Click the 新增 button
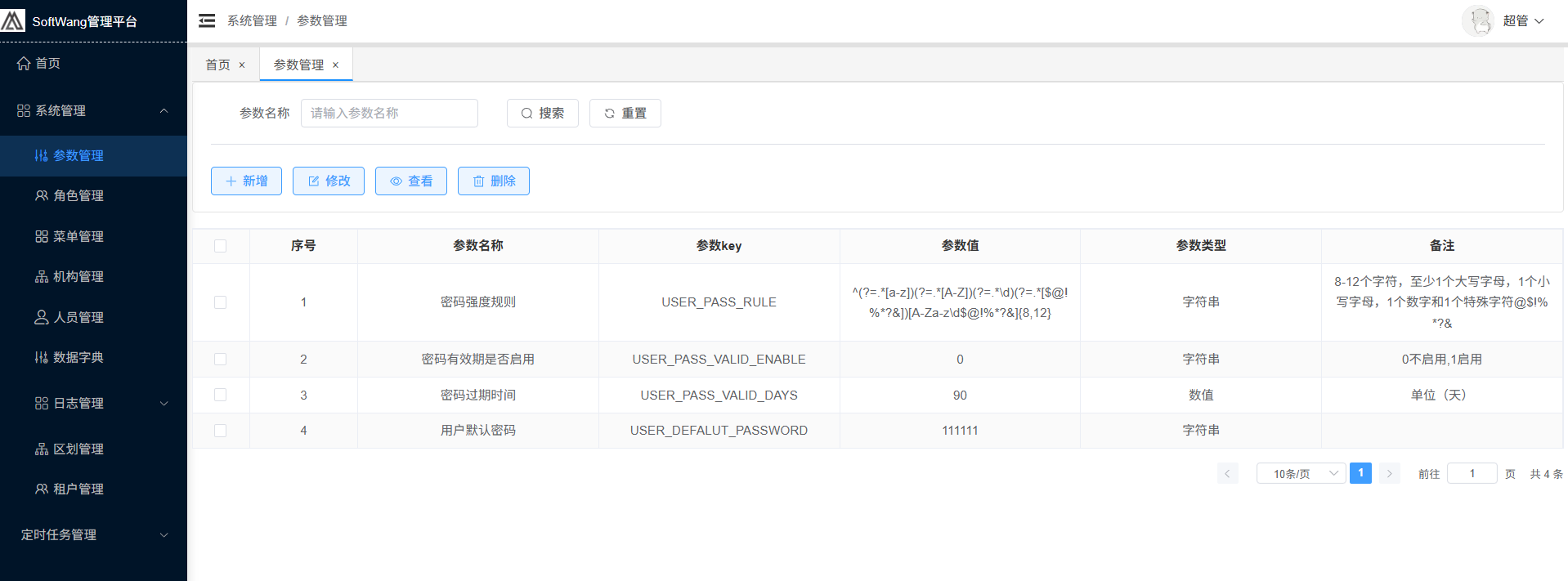1568x581 pixels. pos(246,181)
